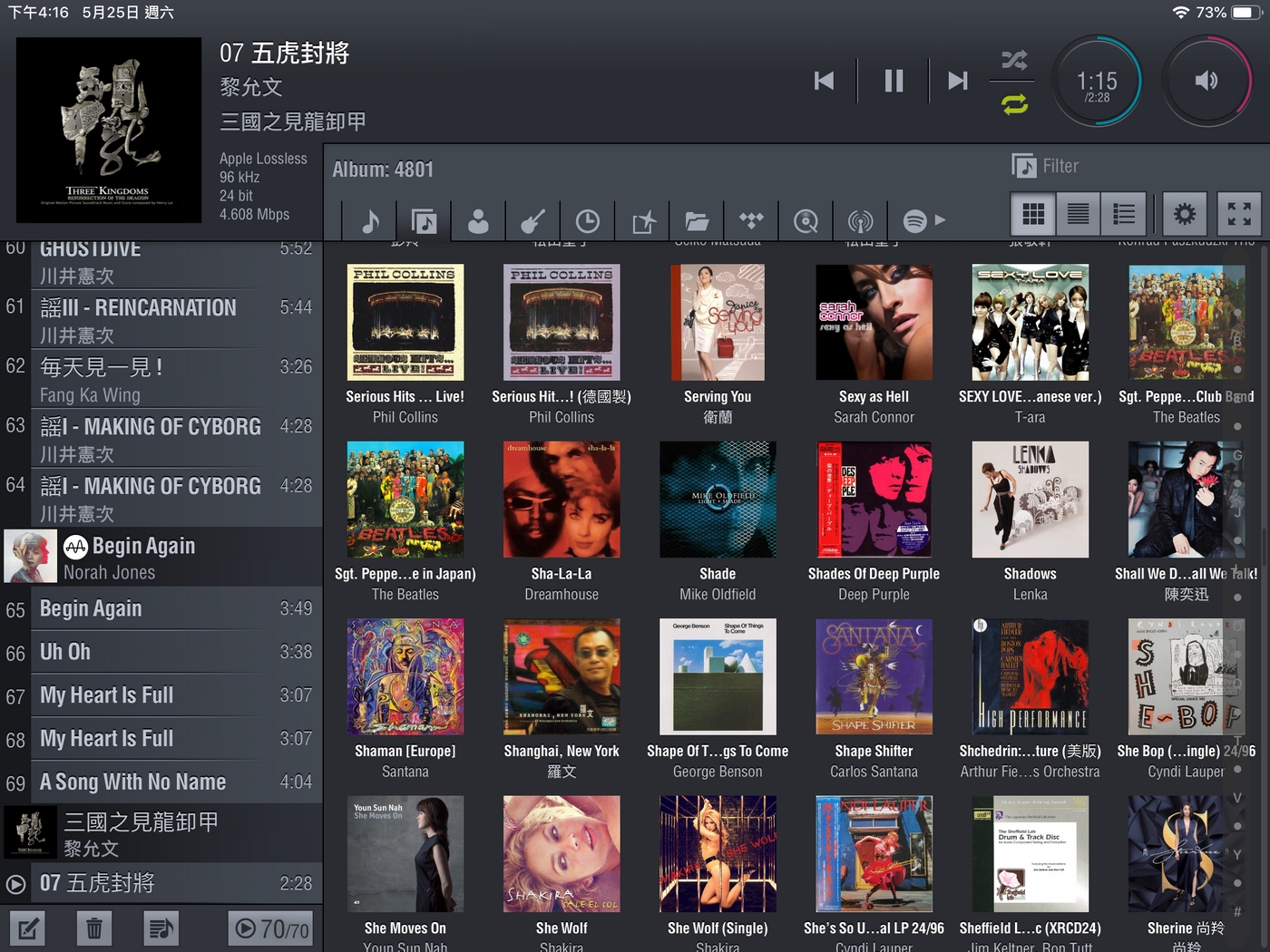Expand the arrow next to Spotify
1270x952 pixels.
(x=941, y=219)
